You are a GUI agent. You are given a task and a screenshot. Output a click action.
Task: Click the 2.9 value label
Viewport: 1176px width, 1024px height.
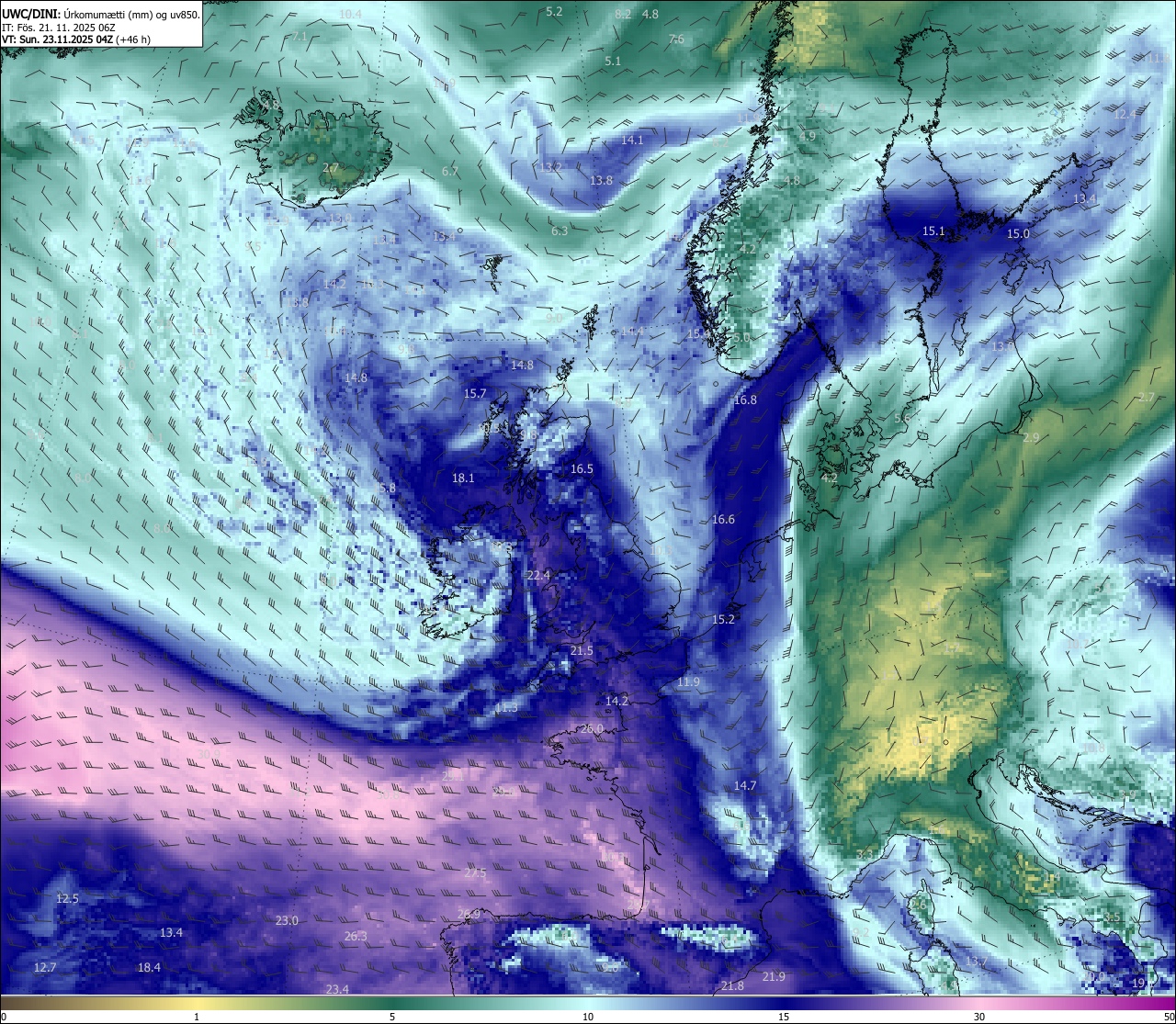(1031, 437)
